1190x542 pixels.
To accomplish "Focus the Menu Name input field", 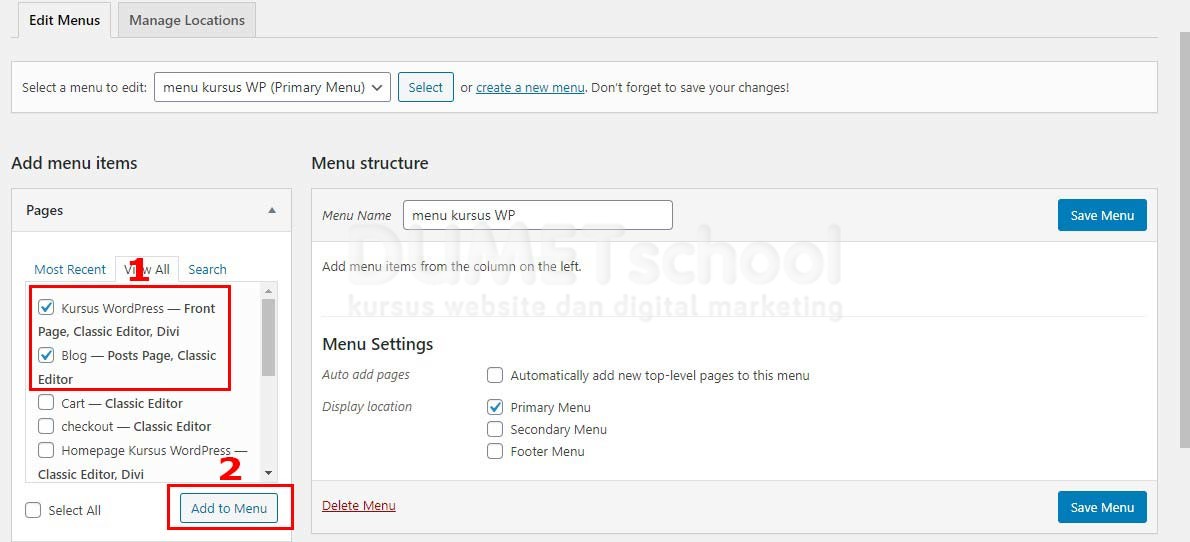I will 537,215.
